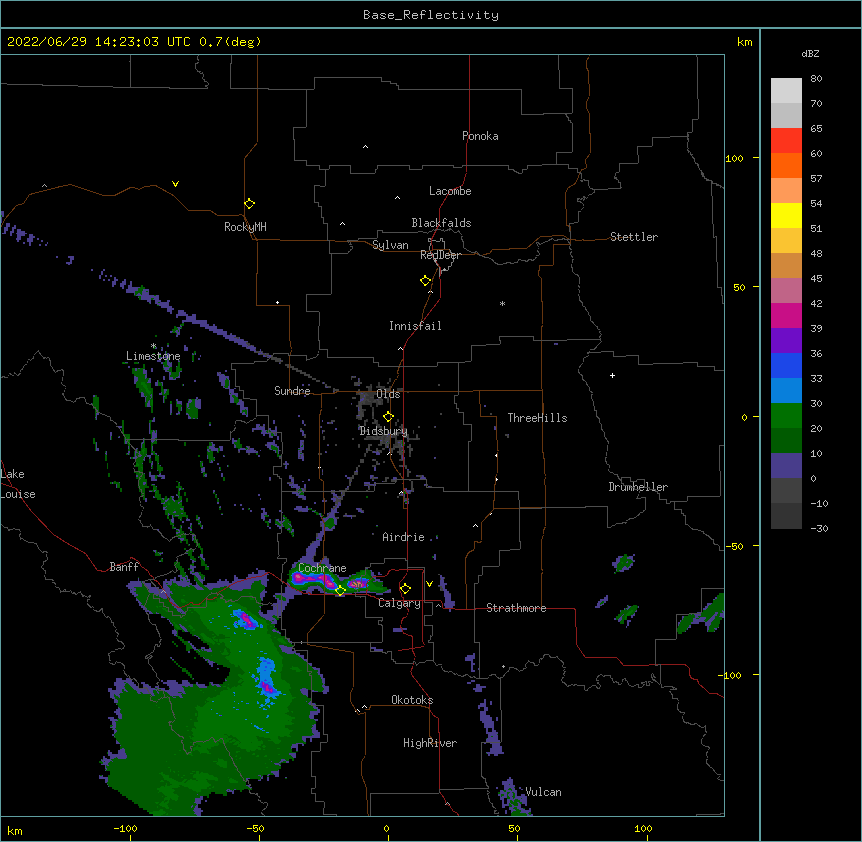Select the white plus marker north of Drumheller
Viewport: 862px width, 842px height.
(x=612, y=375)
